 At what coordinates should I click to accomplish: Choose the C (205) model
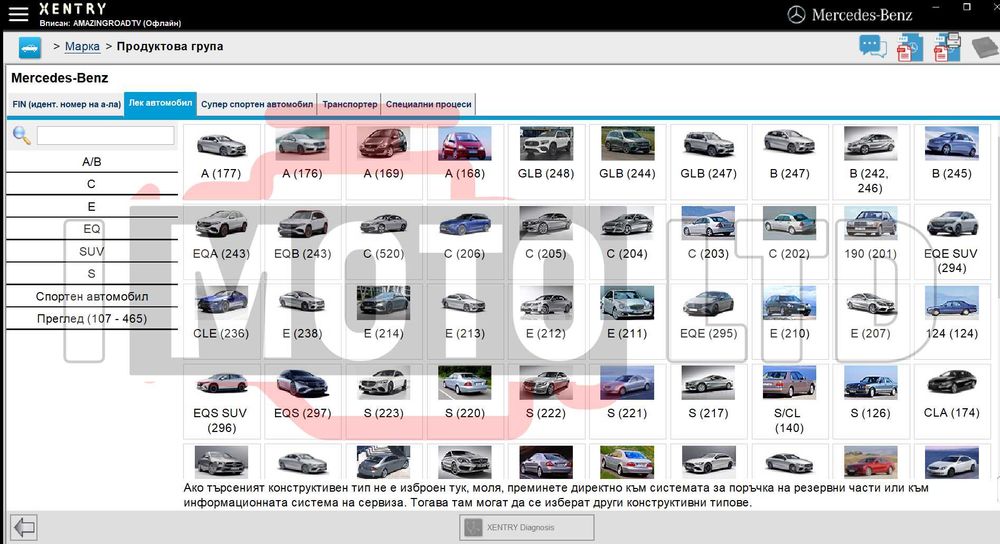coord(546,242)
